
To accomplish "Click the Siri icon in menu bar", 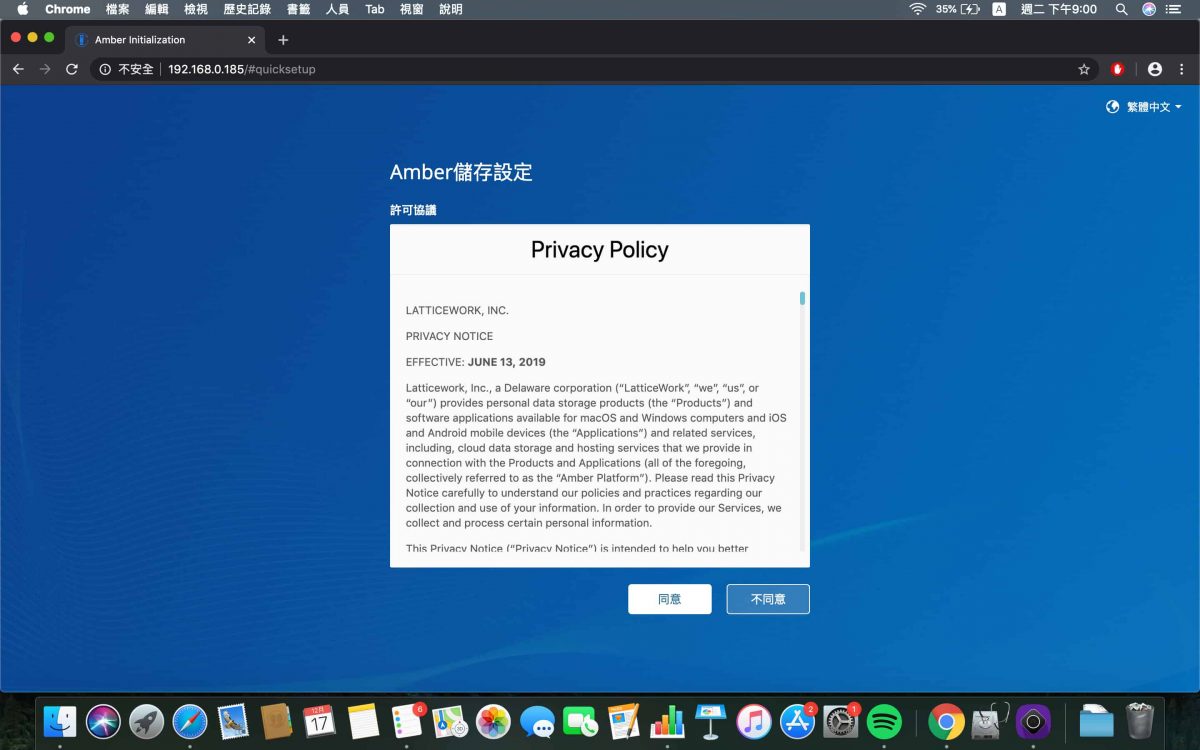I will pos(1149,9).
